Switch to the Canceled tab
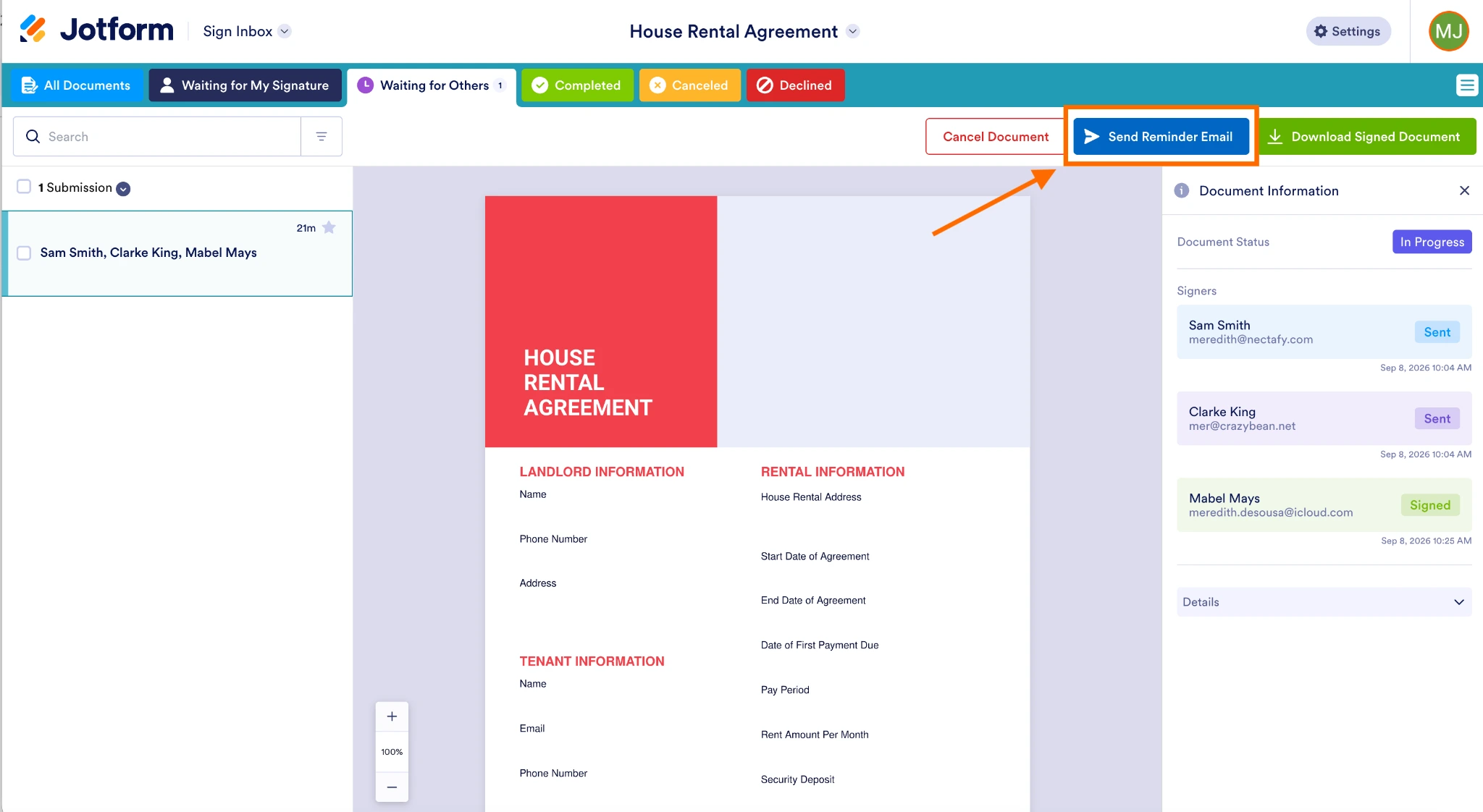The image size is (1483, 812). 689,85
